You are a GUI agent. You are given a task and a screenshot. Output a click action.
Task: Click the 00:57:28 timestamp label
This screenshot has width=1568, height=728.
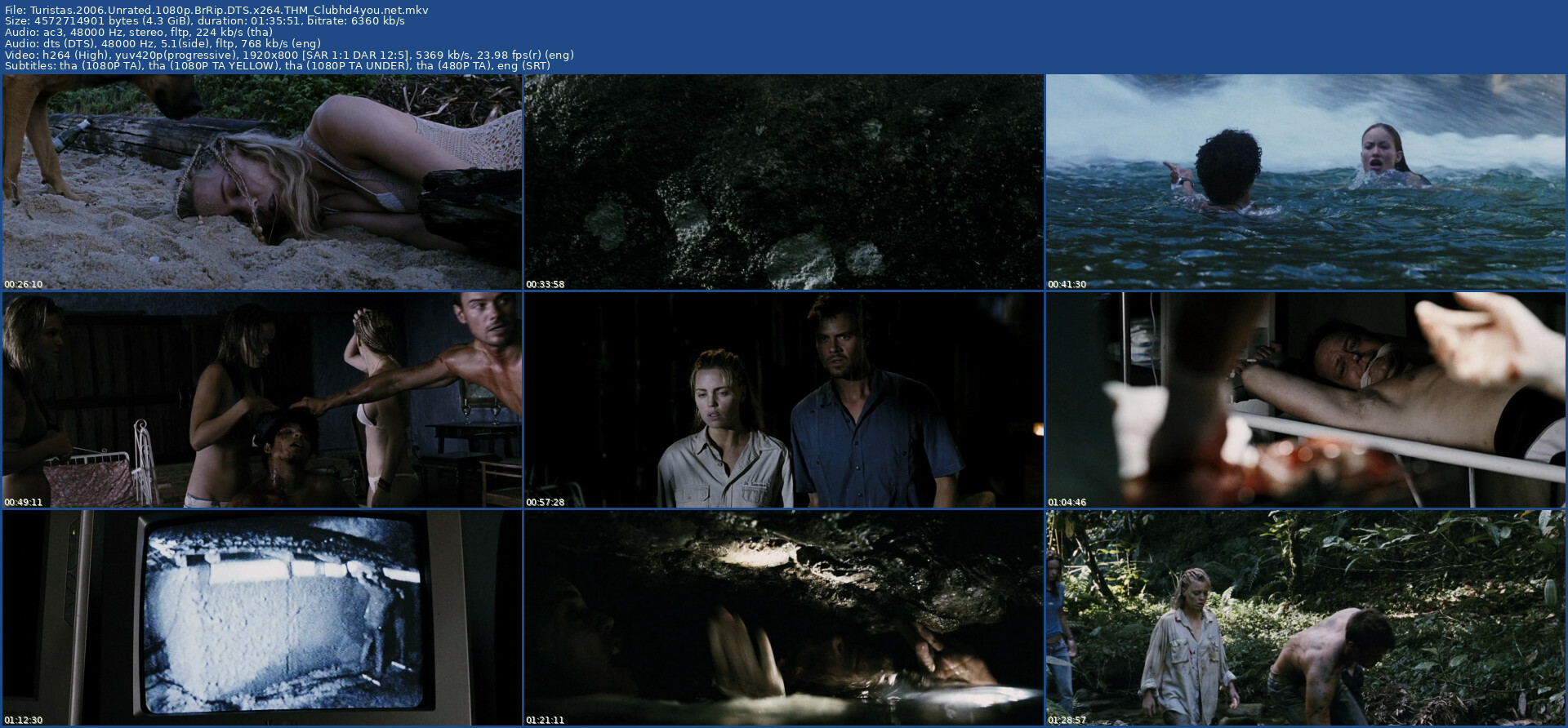pos(546,503)
